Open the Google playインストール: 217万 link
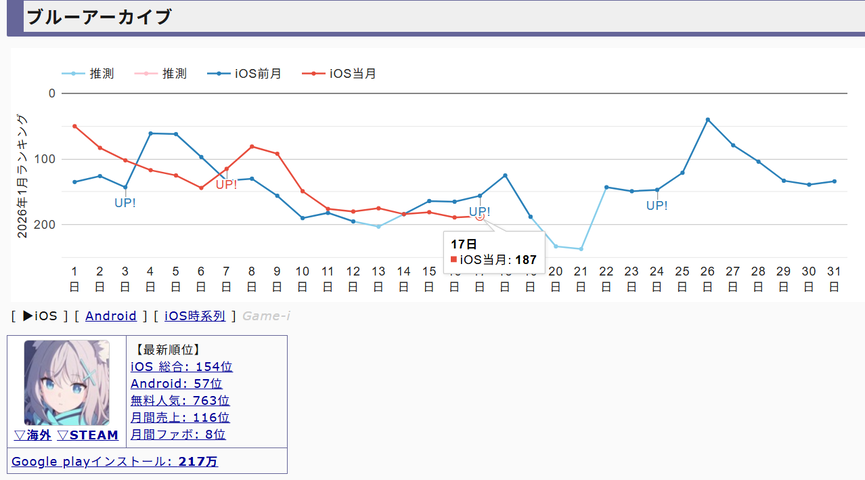 pos(114,462)
